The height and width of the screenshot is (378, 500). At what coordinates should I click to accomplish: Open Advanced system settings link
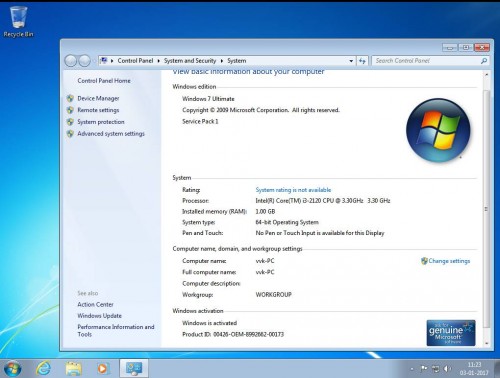coord(111,134)
